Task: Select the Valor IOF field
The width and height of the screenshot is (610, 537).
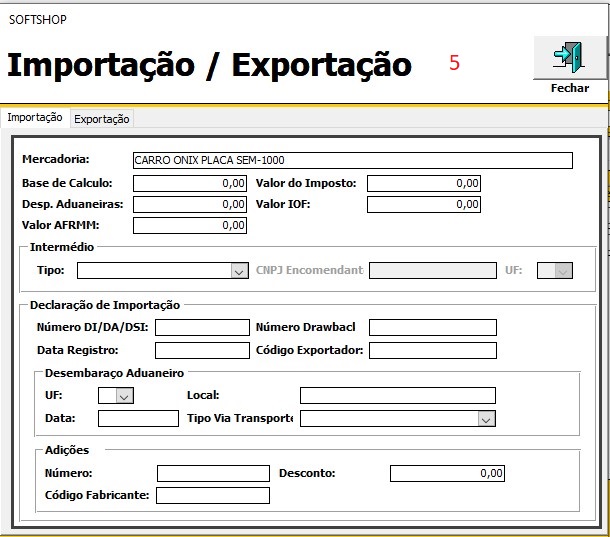Action: [424, 204]
